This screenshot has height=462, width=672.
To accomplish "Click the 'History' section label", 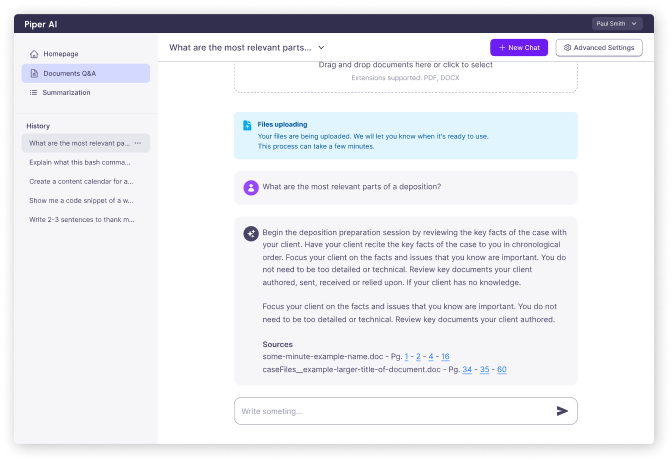I will click(38, 126).
